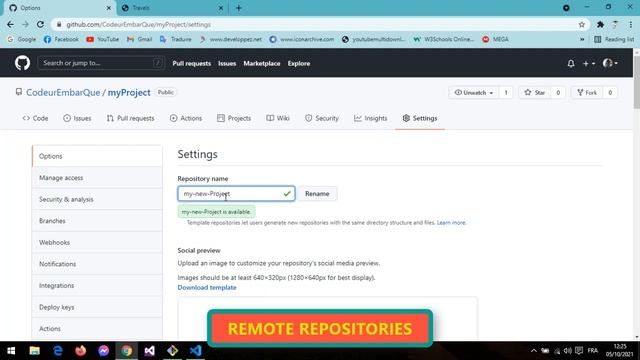Open the user avatar menu
640x360 pixels.
point(610,63)
